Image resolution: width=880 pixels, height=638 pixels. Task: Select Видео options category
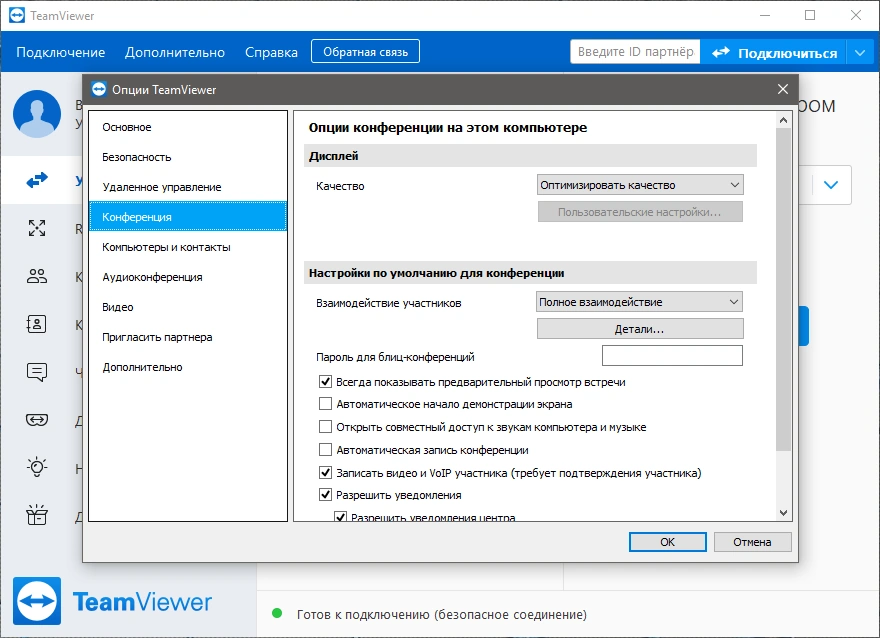(x=188, y=307)
